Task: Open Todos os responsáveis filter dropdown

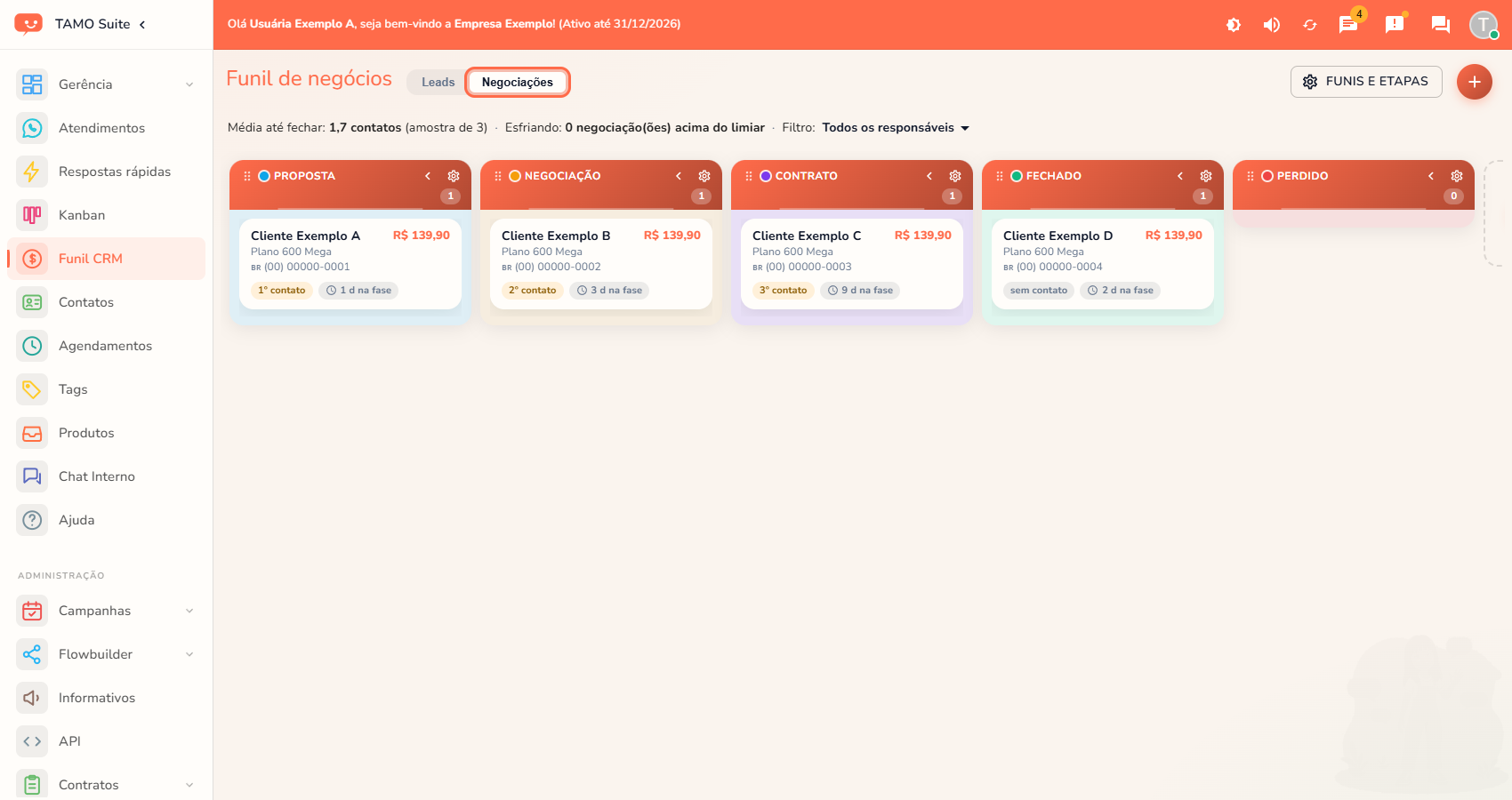Action: [x=896, y=127]
